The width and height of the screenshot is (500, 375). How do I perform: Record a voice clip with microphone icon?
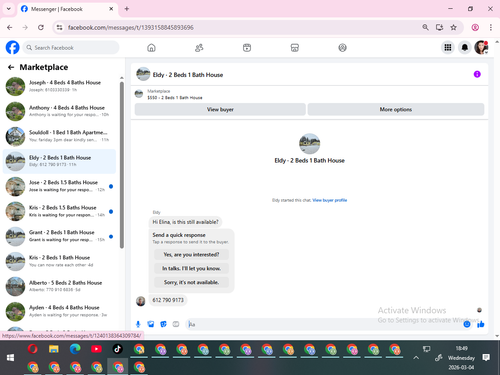[138, 324]
